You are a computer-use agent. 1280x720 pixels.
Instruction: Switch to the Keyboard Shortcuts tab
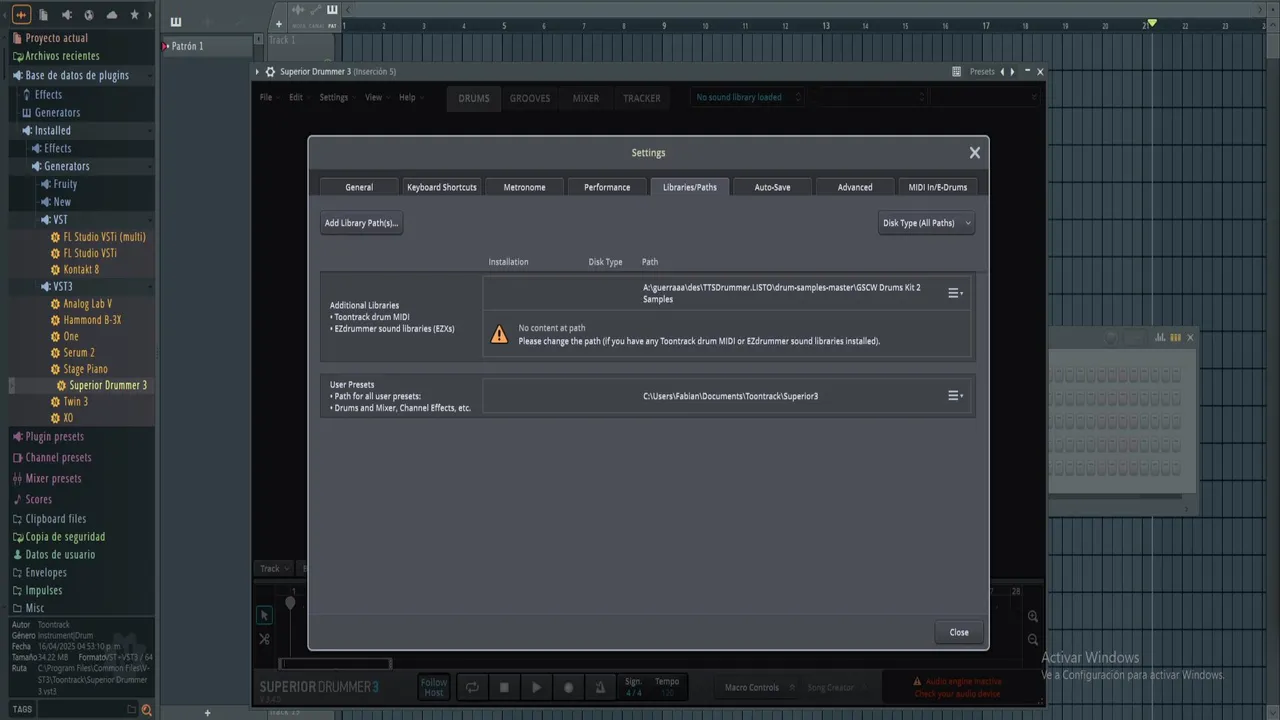coord(441,187)
